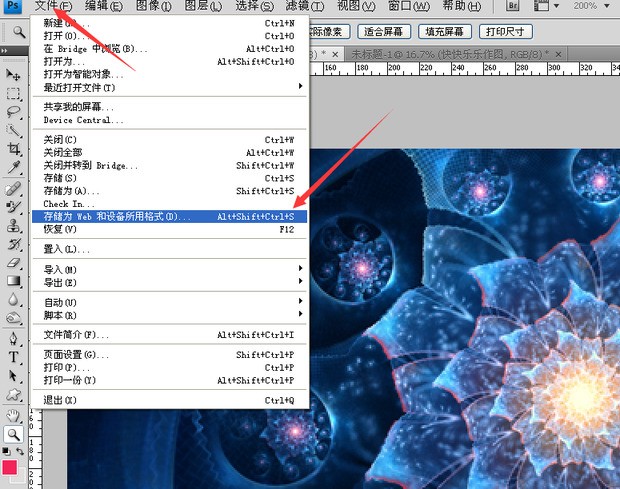Select the Hand tool
620x489 pixels.
[x=14, y=414]
